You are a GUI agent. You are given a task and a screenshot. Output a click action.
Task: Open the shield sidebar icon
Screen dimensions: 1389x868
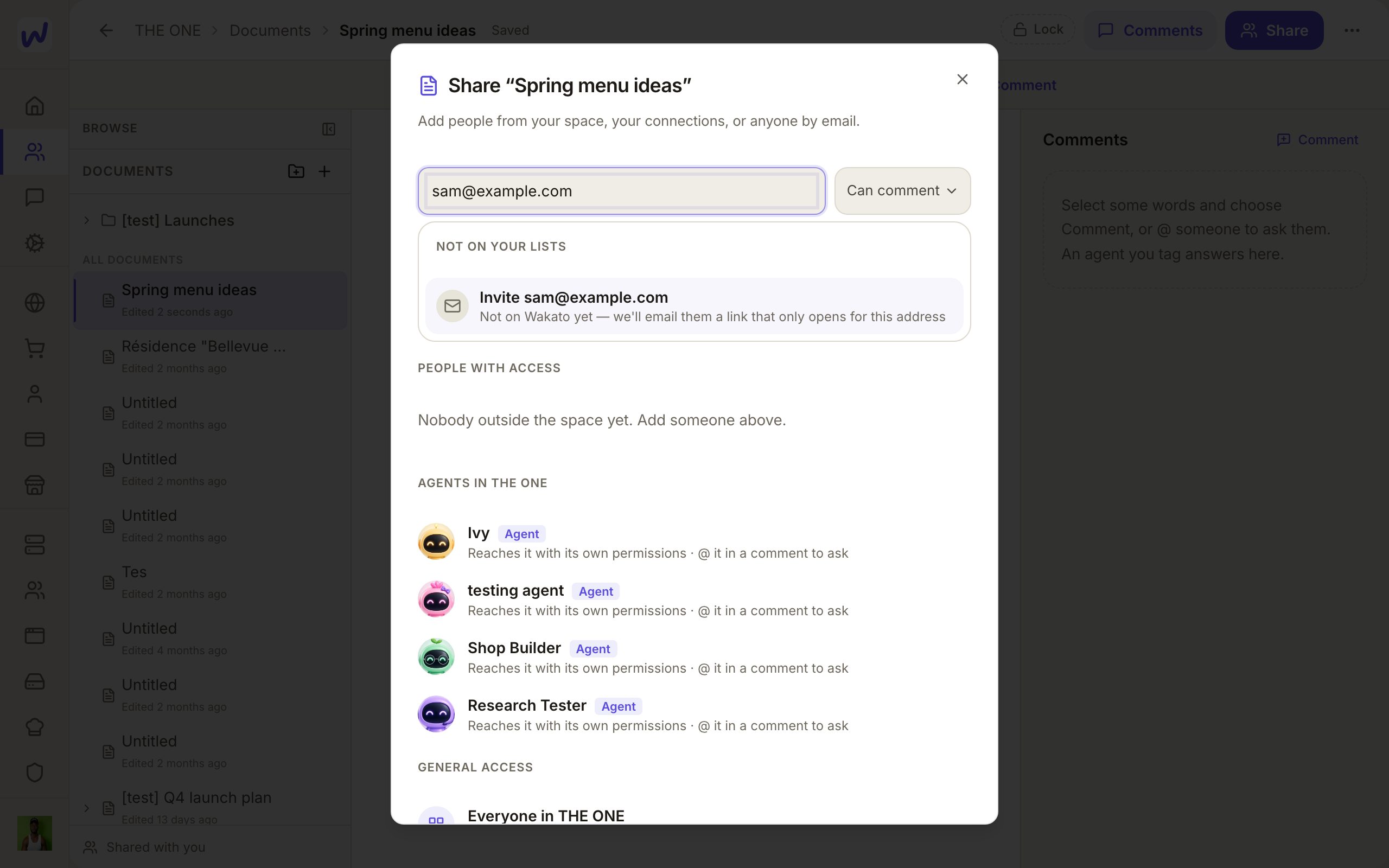click(34, 773)
